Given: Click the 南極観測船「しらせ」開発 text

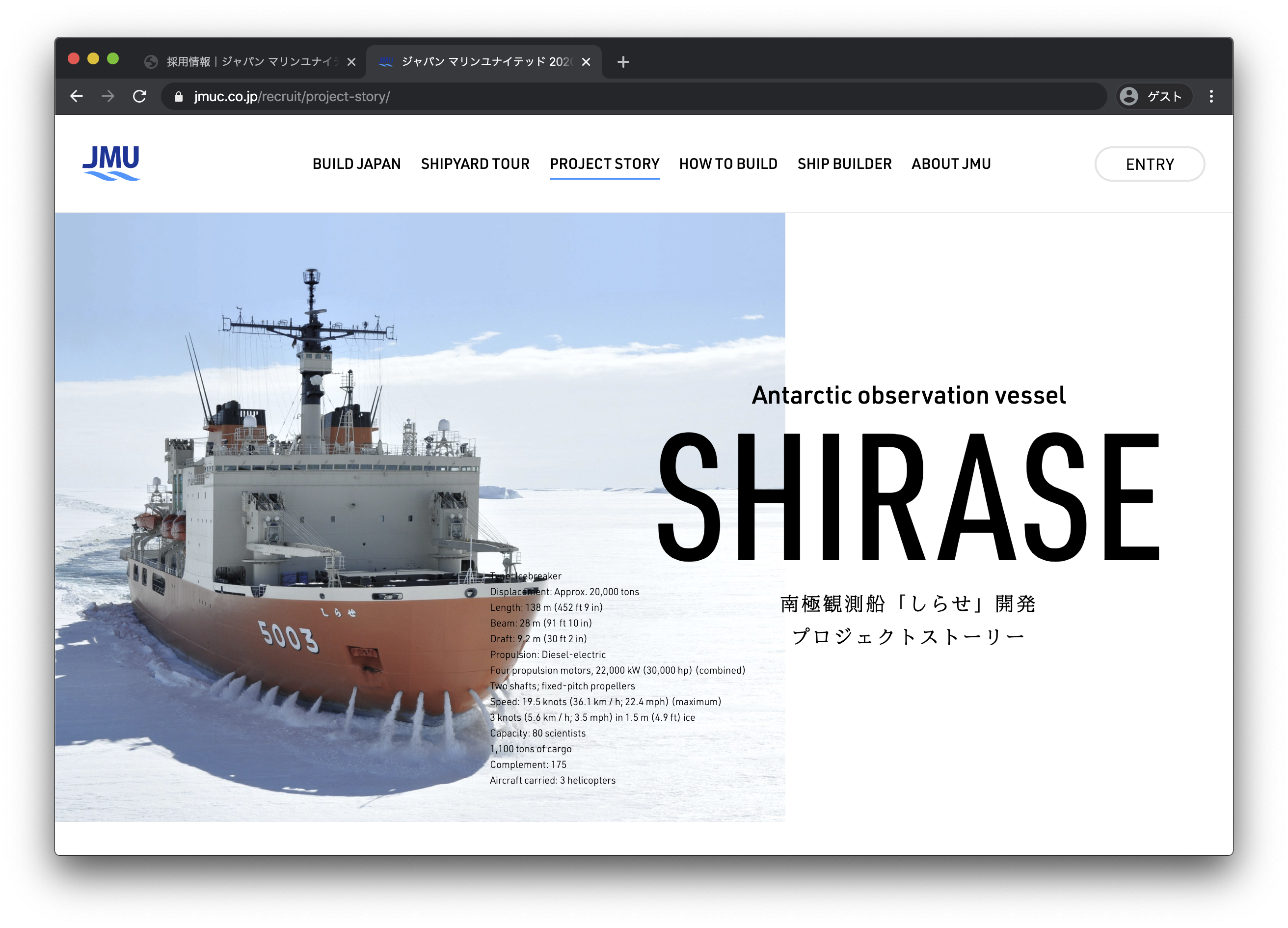Looking at the screenshot, I should click(908, 604).
